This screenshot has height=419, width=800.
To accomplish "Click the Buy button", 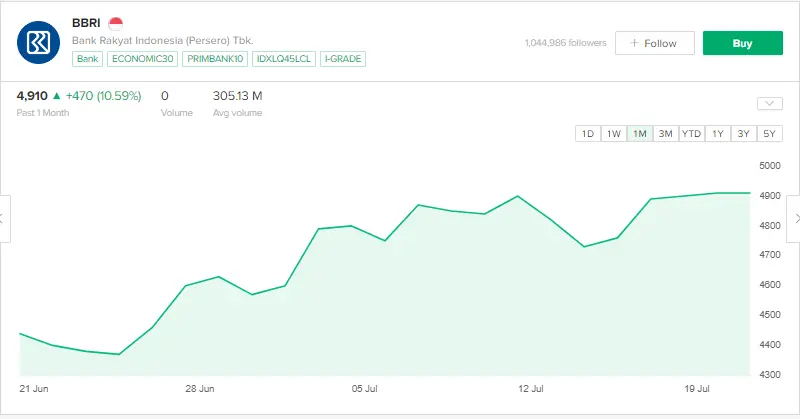I will 742,43.
